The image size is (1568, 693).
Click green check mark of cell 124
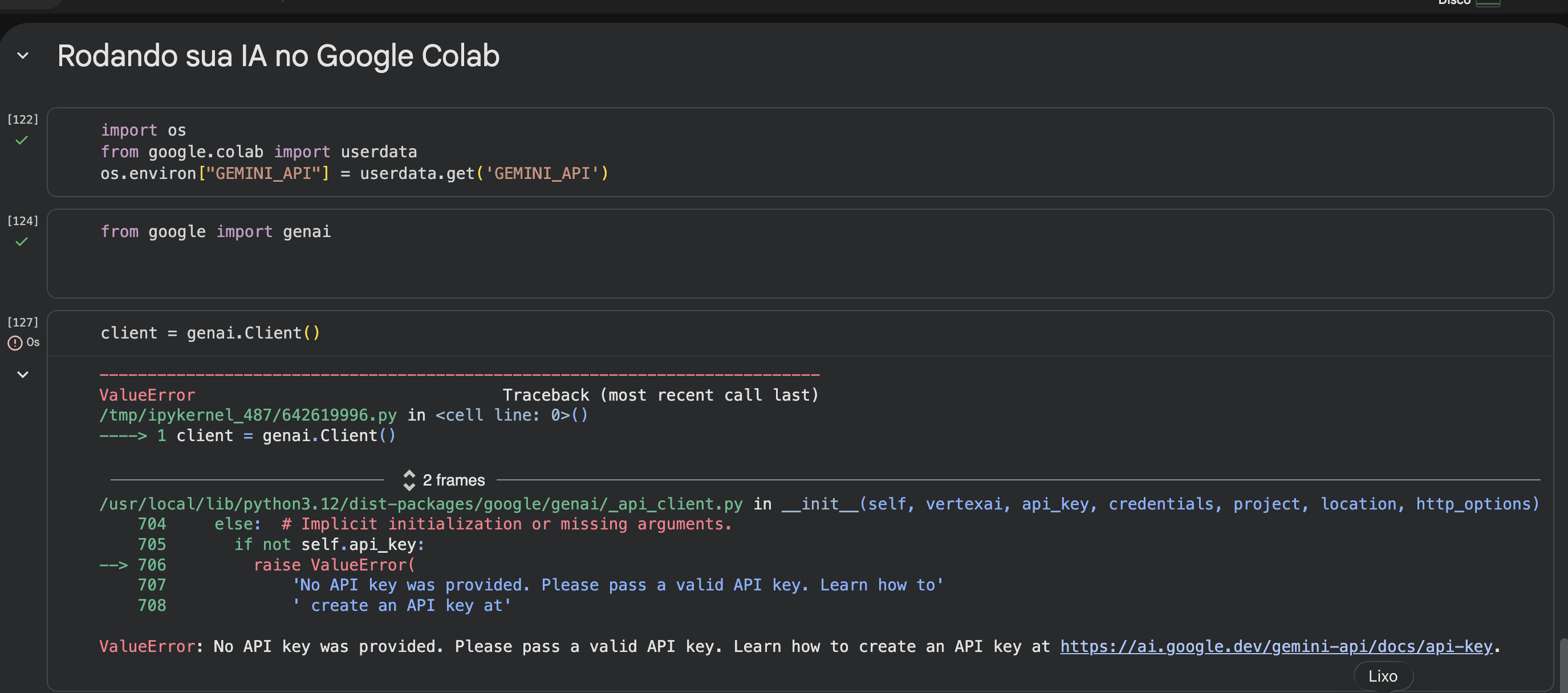pos(22,242)
